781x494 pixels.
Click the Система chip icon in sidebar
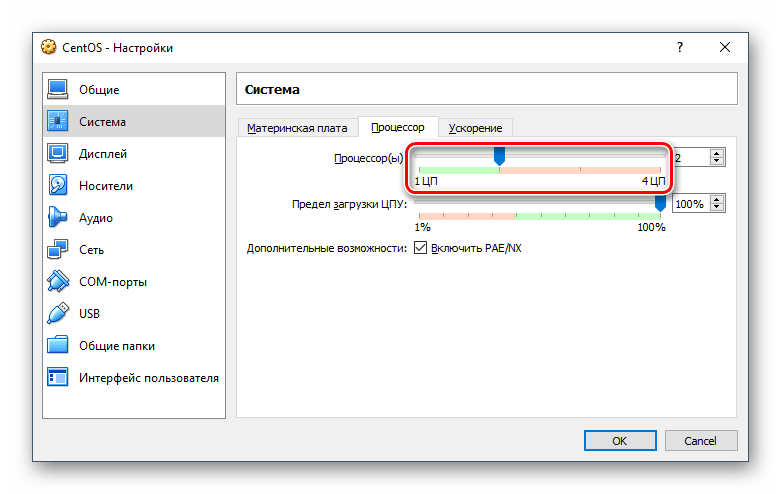click(58, 122)
